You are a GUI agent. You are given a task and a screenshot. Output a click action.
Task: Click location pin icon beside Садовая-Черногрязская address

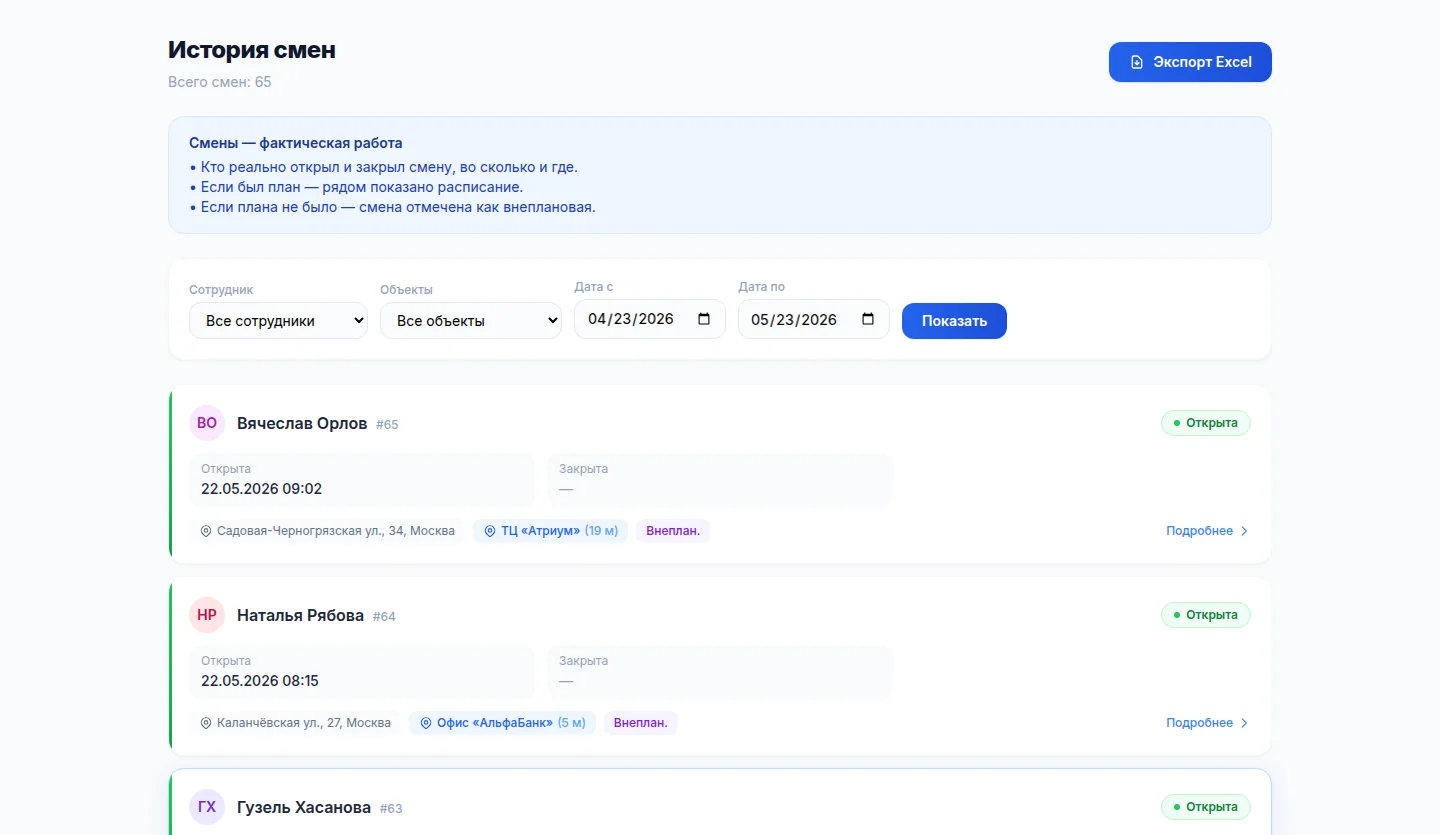point(206,531)
